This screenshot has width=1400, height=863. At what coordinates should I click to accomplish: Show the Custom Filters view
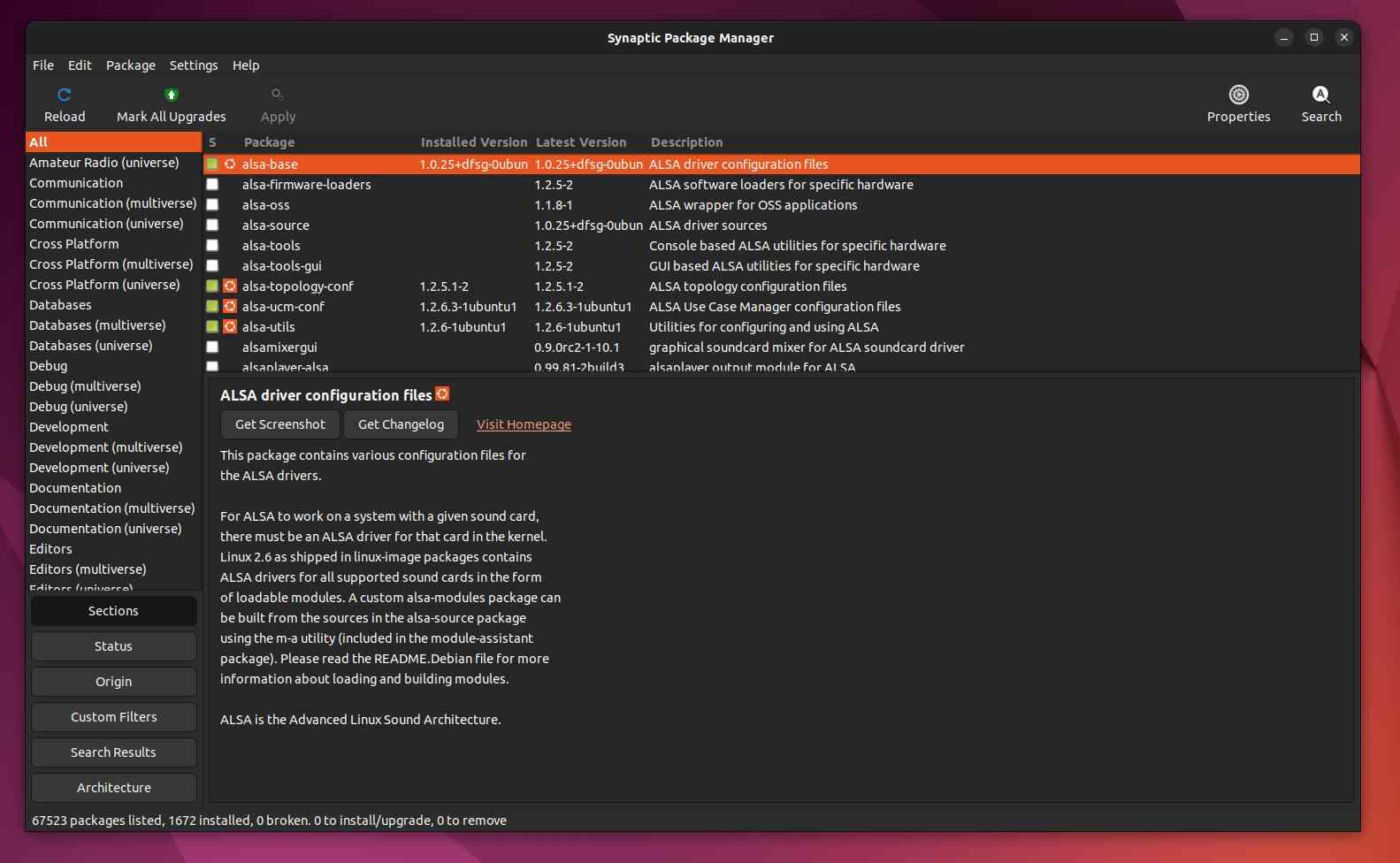114,717
